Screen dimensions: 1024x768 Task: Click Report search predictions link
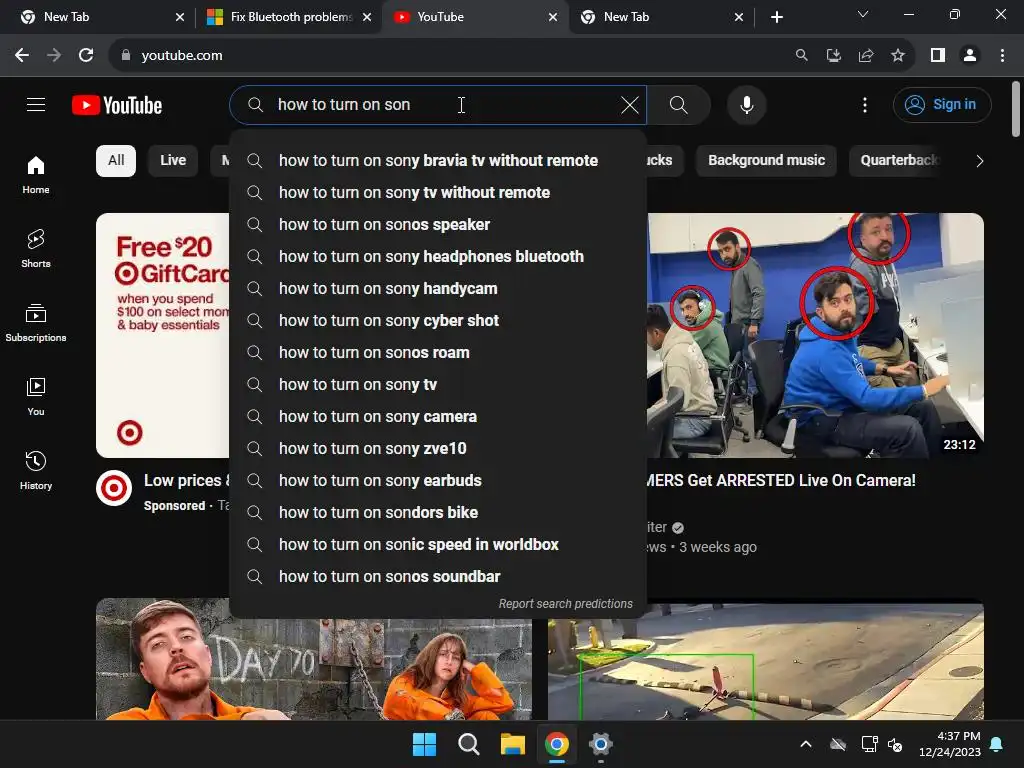tap(566, 604)
